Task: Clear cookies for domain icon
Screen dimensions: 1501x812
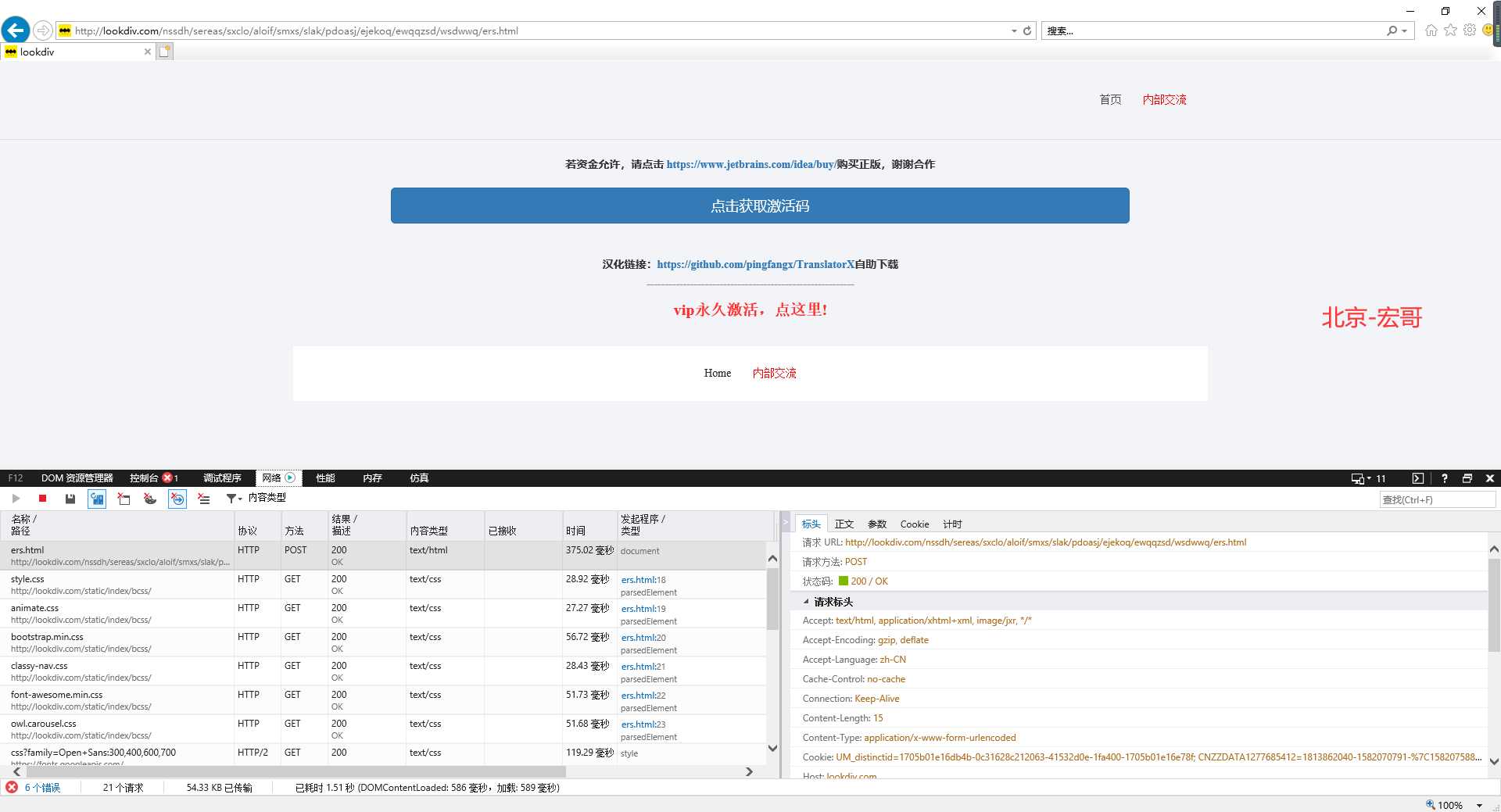Action: [x=150, y=498]
